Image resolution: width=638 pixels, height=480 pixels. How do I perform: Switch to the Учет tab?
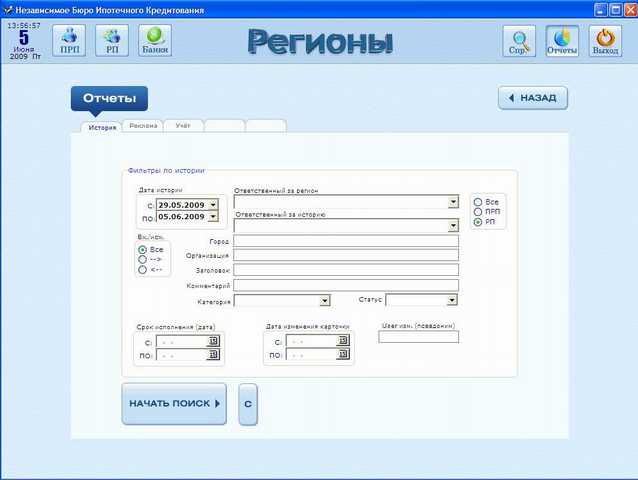[x=183, y=126]
